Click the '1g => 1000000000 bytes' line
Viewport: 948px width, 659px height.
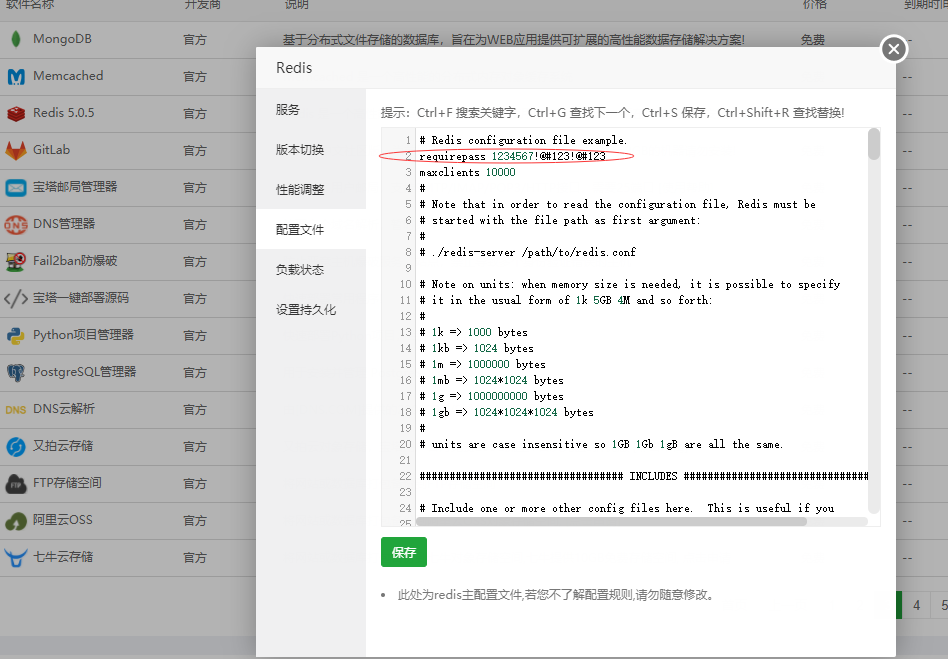click(492, 396)
